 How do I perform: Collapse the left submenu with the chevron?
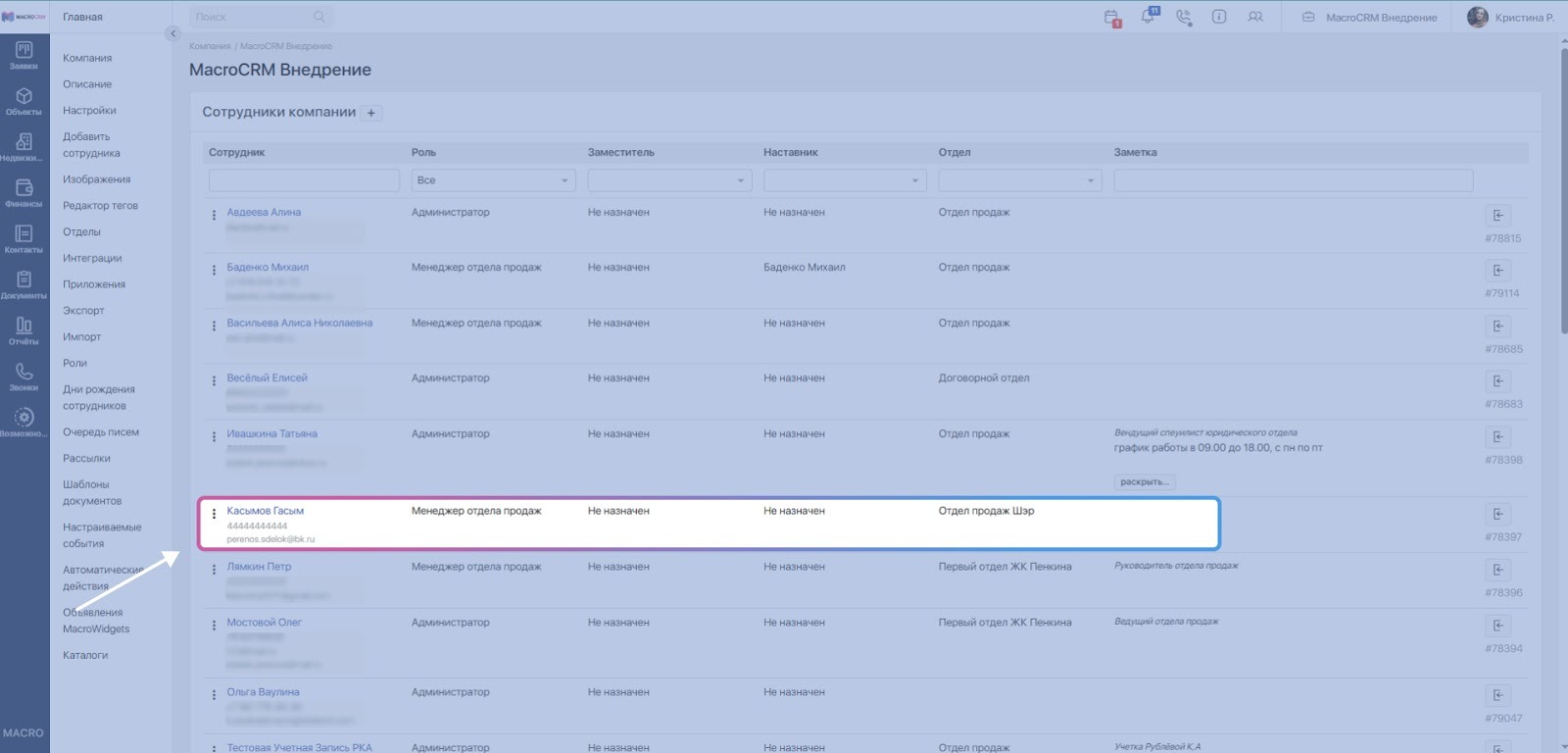(172, 33)
